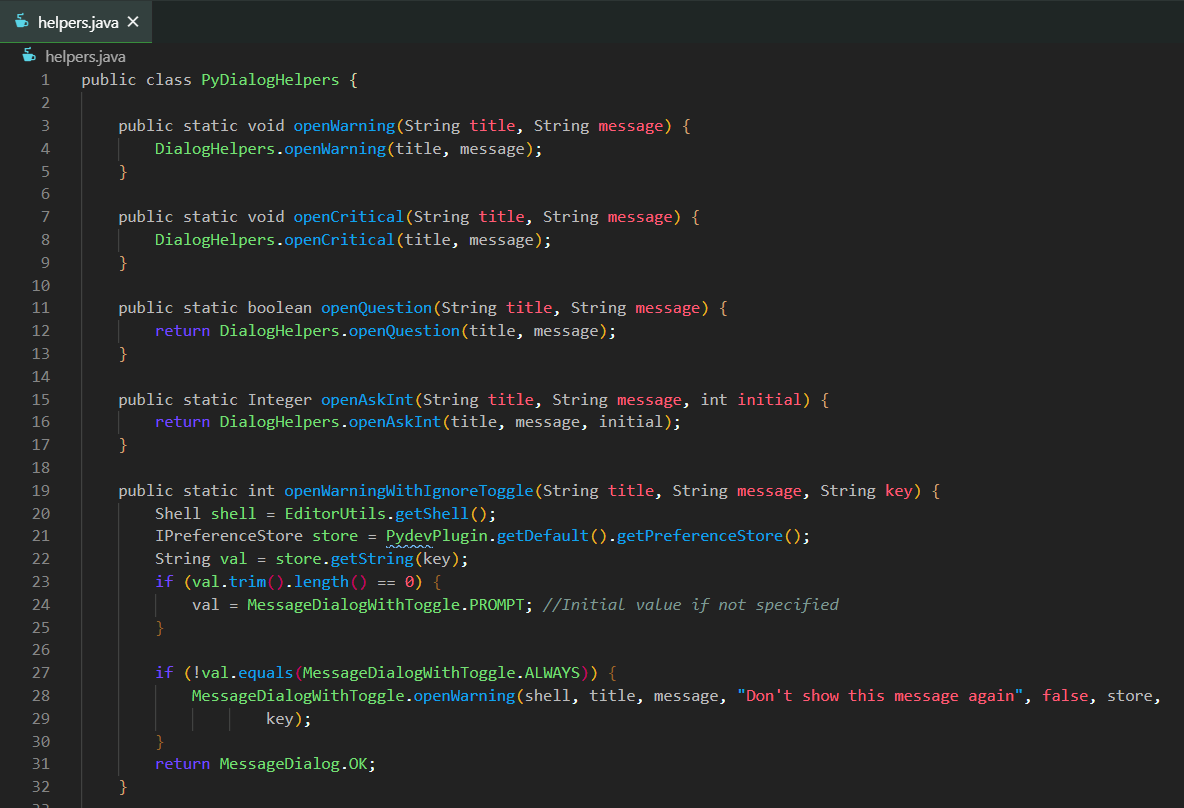Click the 'String key' parameter on line 19
Screen dimensions: 1184x808
[x=867, y=491]
